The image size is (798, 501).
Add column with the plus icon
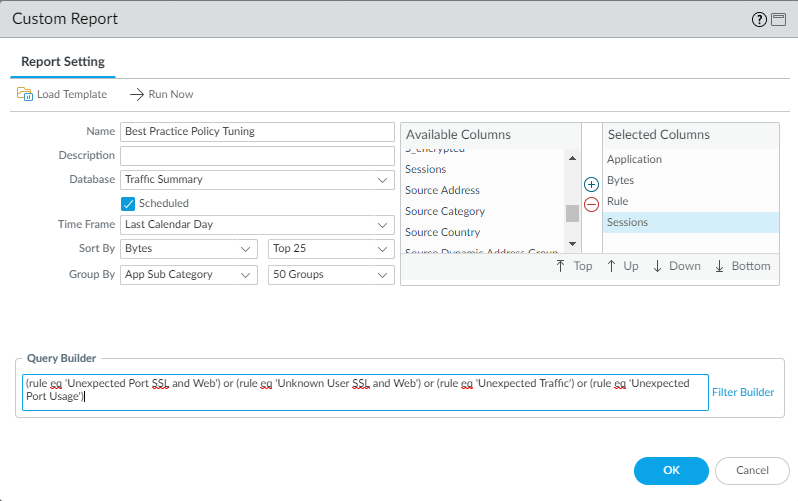[591, 185]
